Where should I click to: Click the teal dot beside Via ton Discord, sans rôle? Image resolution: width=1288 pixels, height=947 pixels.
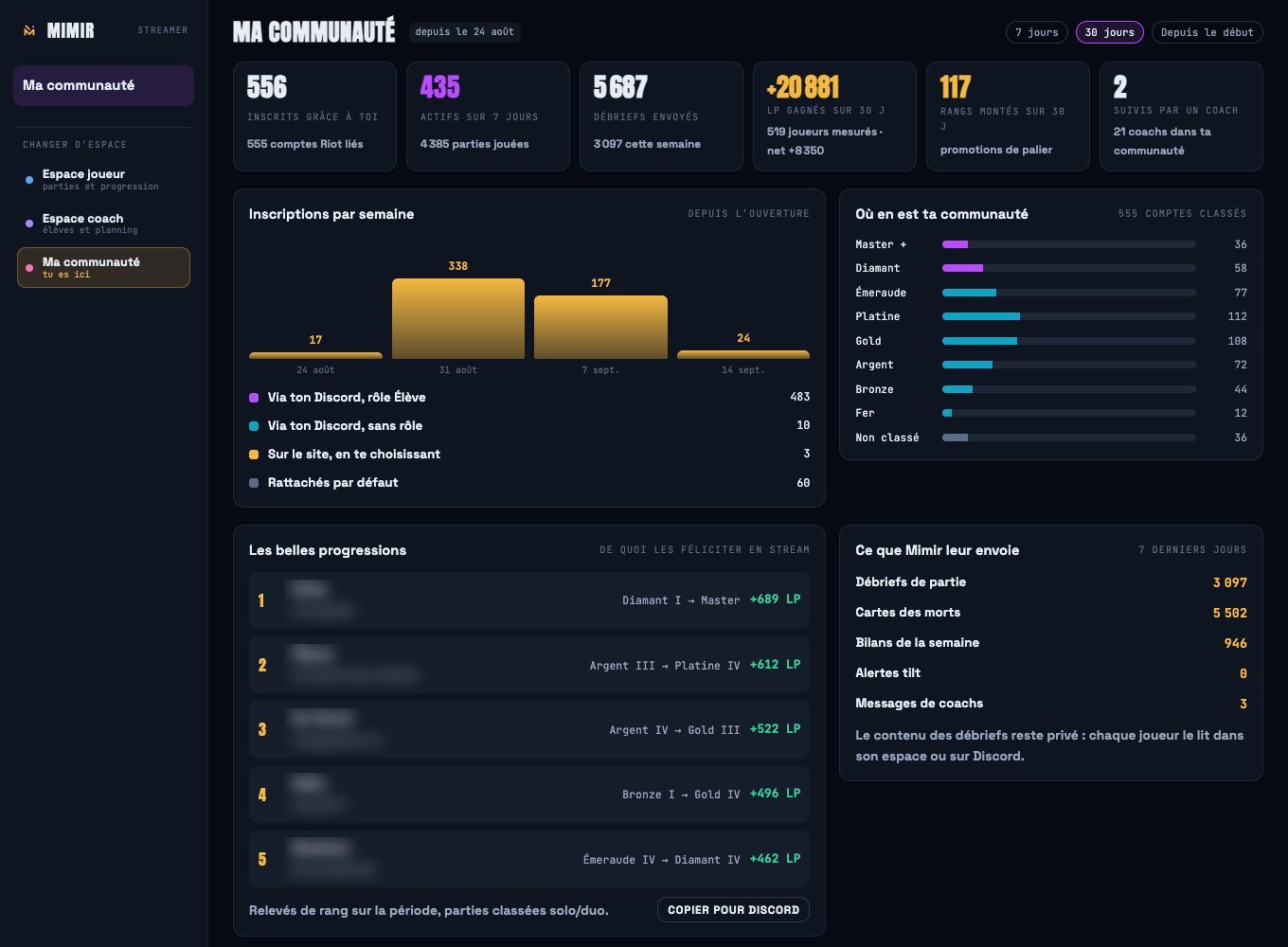pos(254,426)
